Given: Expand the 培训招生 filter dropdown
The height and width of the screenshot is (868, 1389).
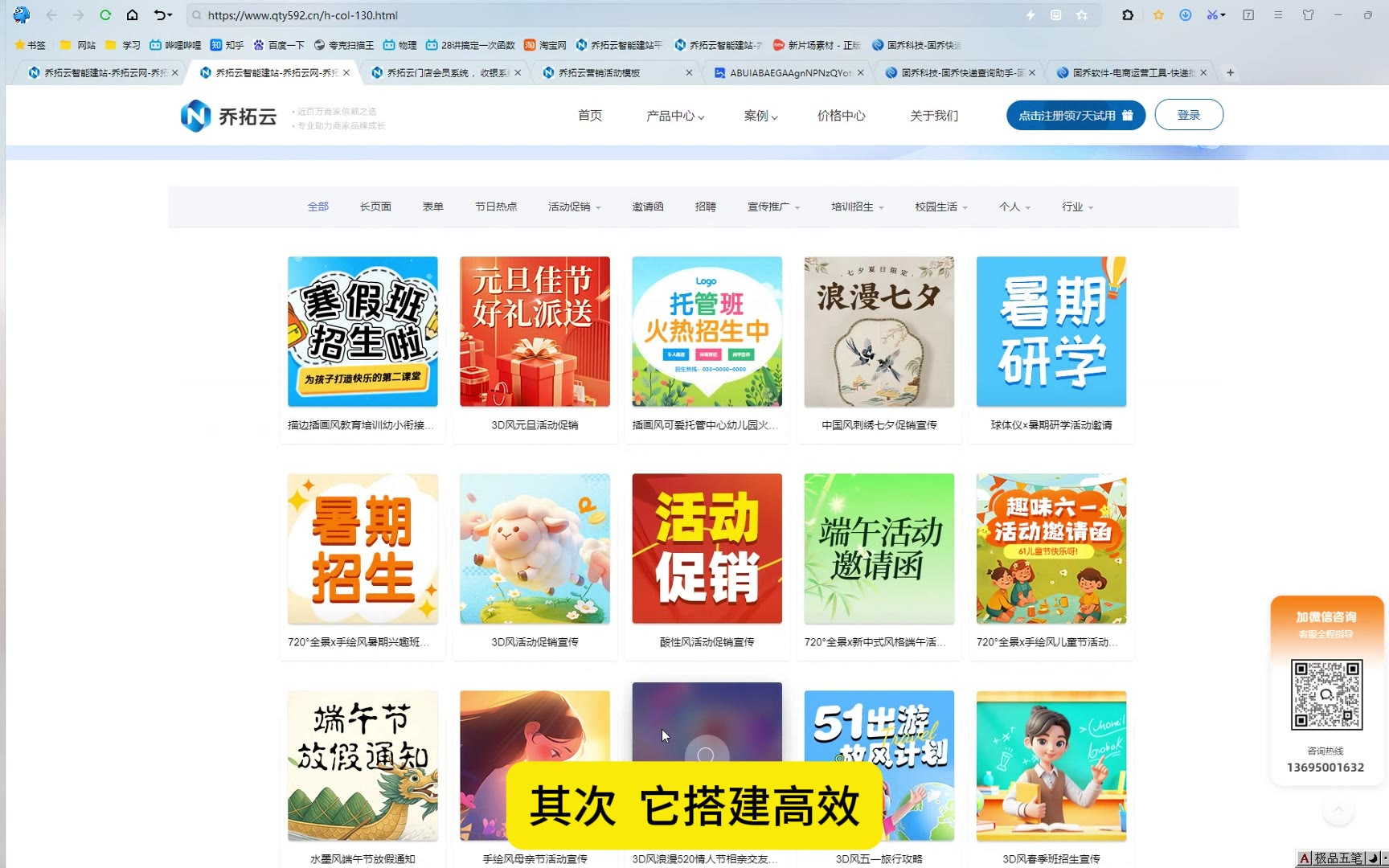Looking at the screenshot, I should tap(857, 207).
